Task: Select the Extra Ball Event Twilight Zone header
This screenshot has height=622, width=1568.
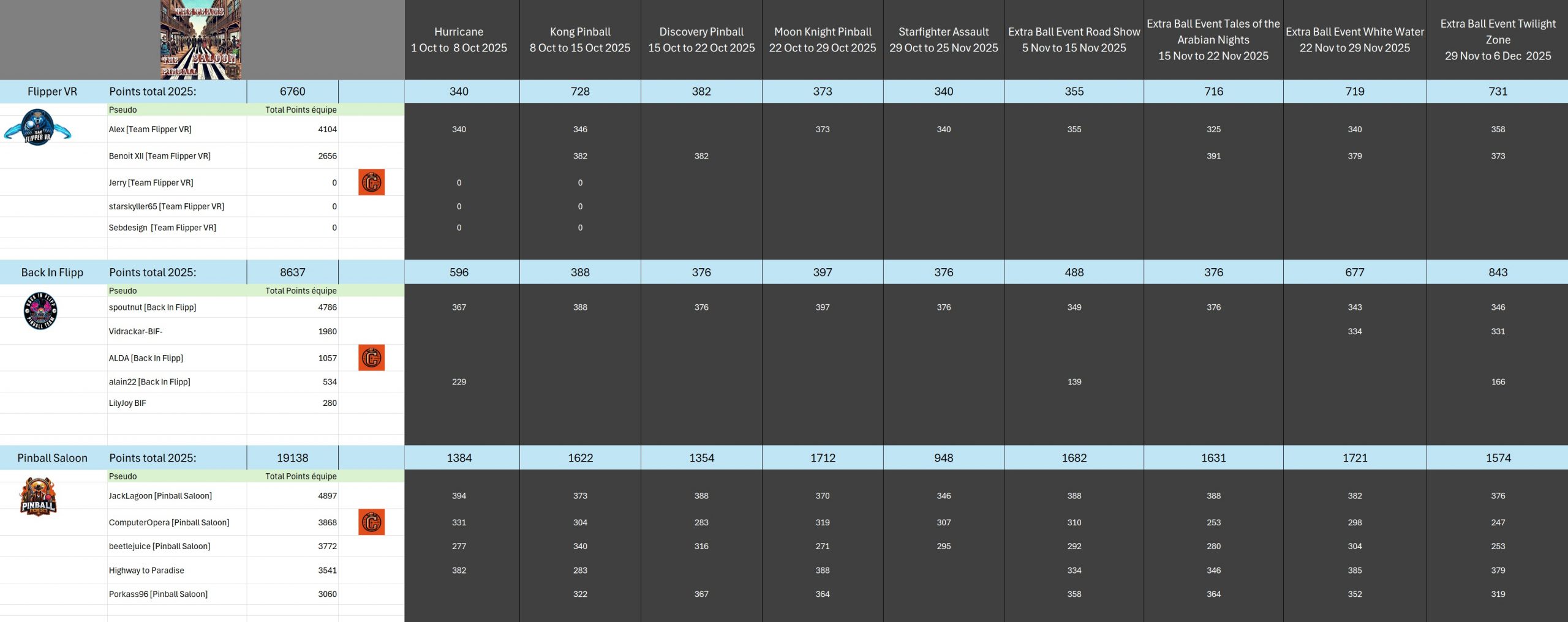Action: [x=1498, y=40]
